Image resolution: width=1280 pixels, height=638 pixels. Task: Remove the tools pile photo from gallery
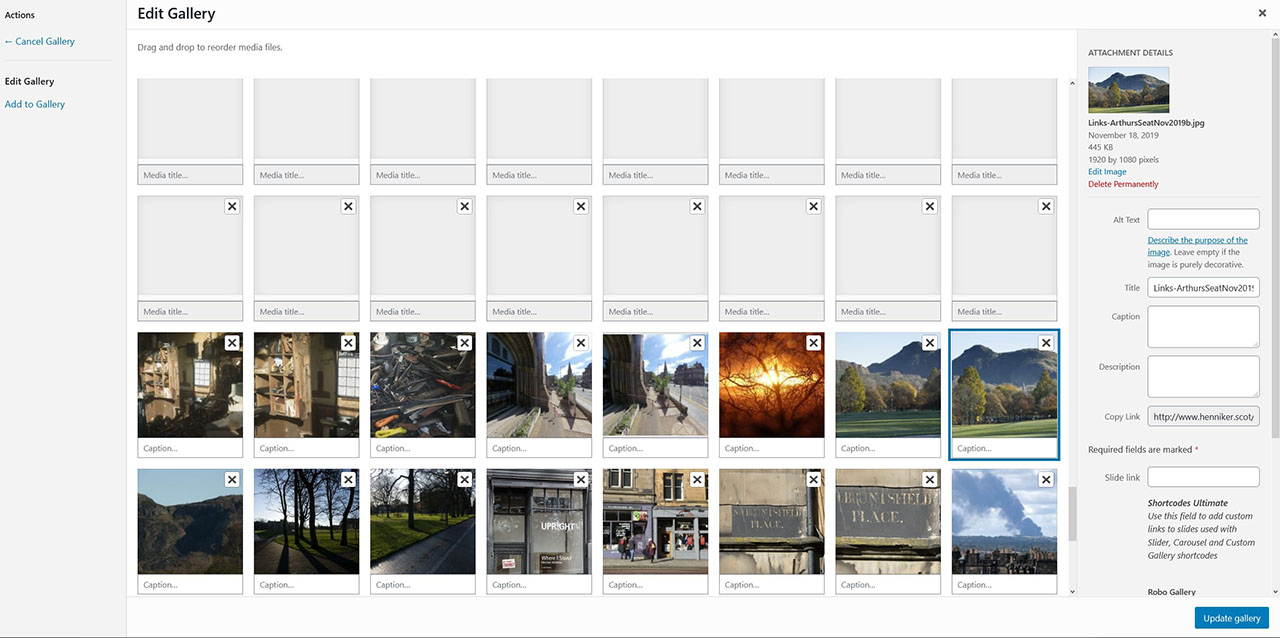[x=464, y=342]
